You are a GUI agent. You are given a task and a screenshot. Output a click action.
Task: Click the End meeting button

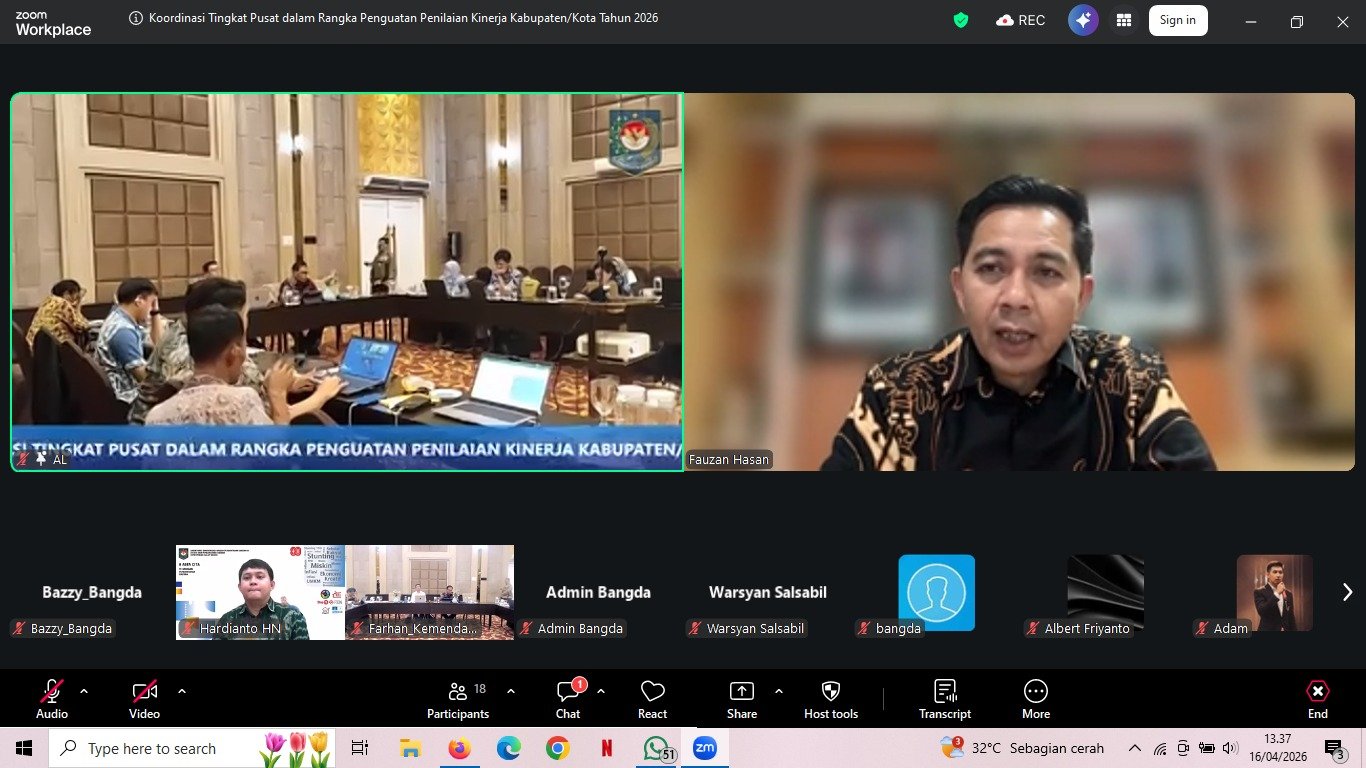1317,698
